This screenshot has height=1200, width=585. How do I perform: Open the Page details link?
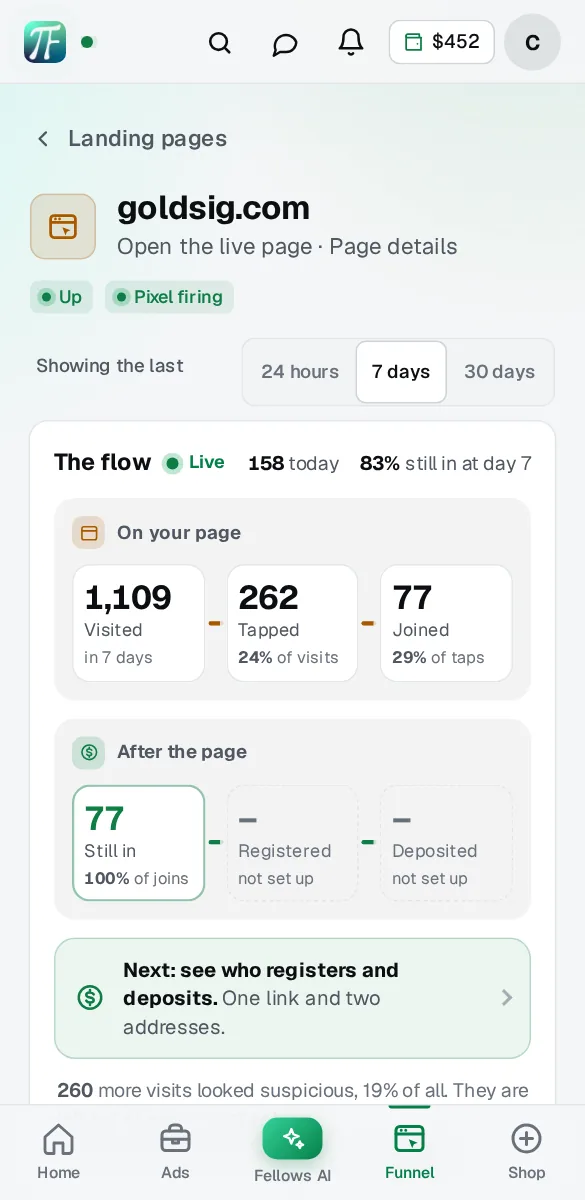pos(393,247)
